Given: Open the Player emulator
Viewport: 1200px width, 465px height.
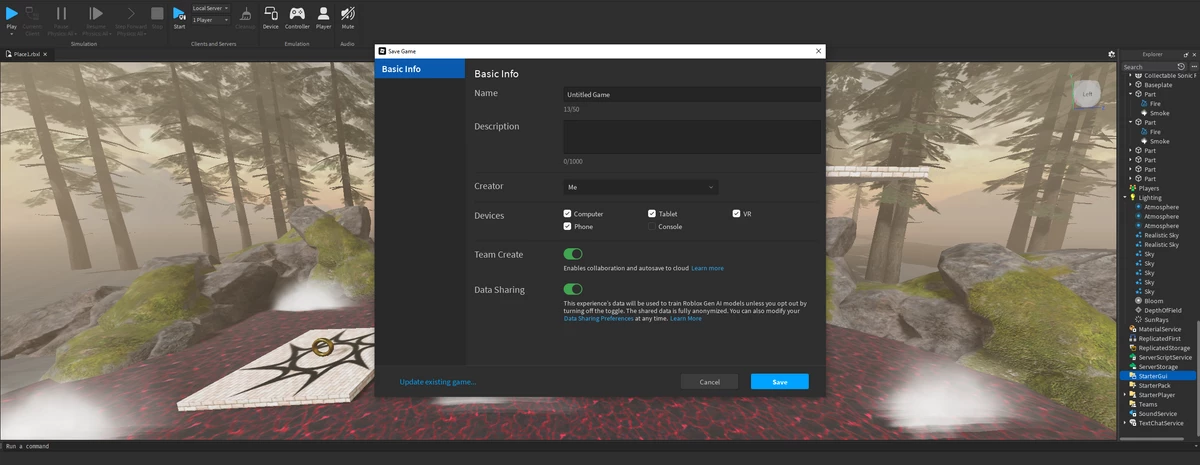Looking at the screenshot, I should [323, 14].
